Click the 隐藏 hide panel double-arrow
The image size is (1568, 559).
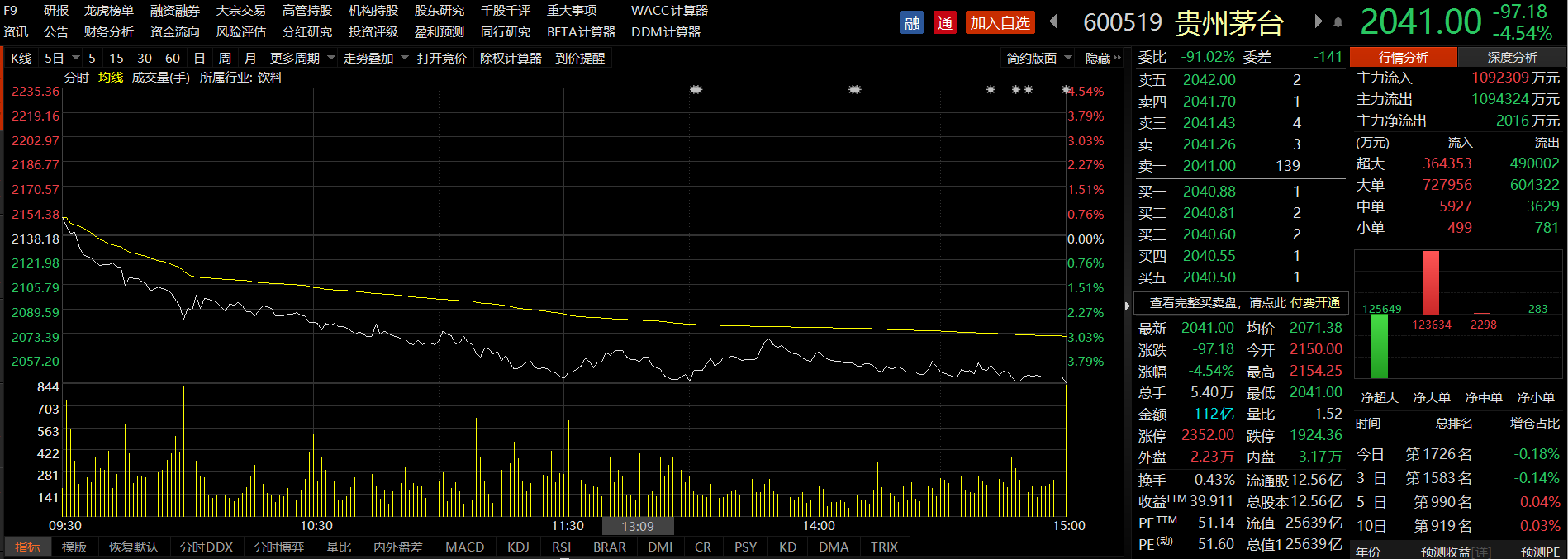tap(1118, 58)
